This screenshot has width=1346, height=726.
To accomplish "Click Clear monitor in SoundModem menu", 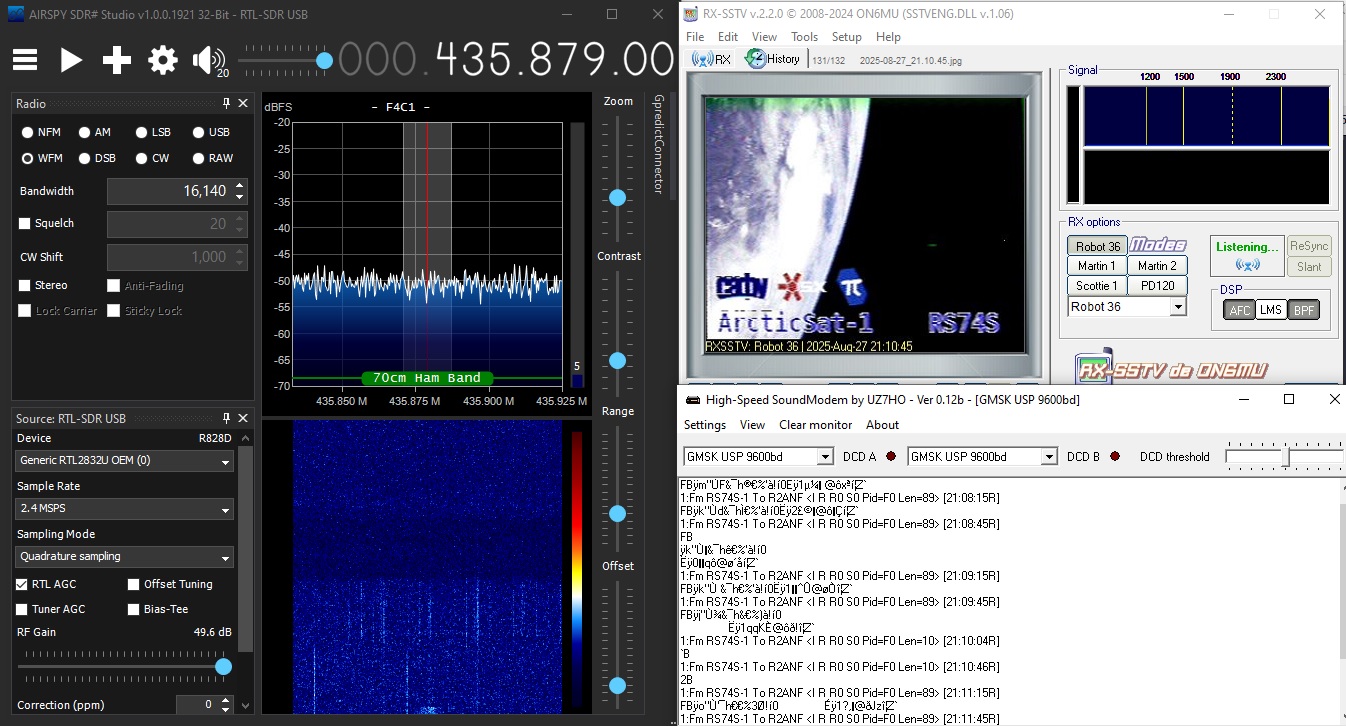I will pyautogui.click(x=816, y=425).
